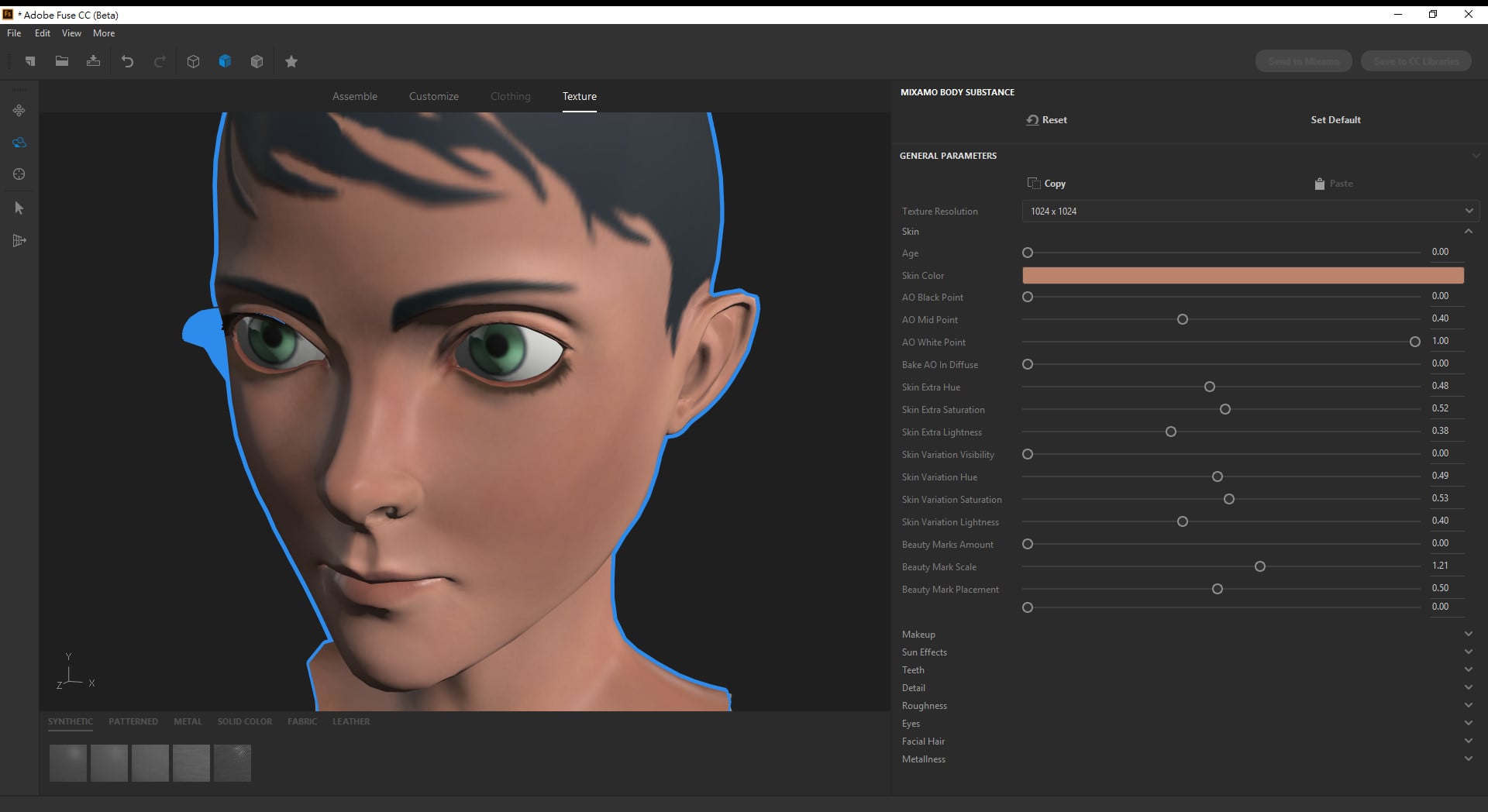
Task: Enable the gray textured cube view mode
Action: (257, 61)
